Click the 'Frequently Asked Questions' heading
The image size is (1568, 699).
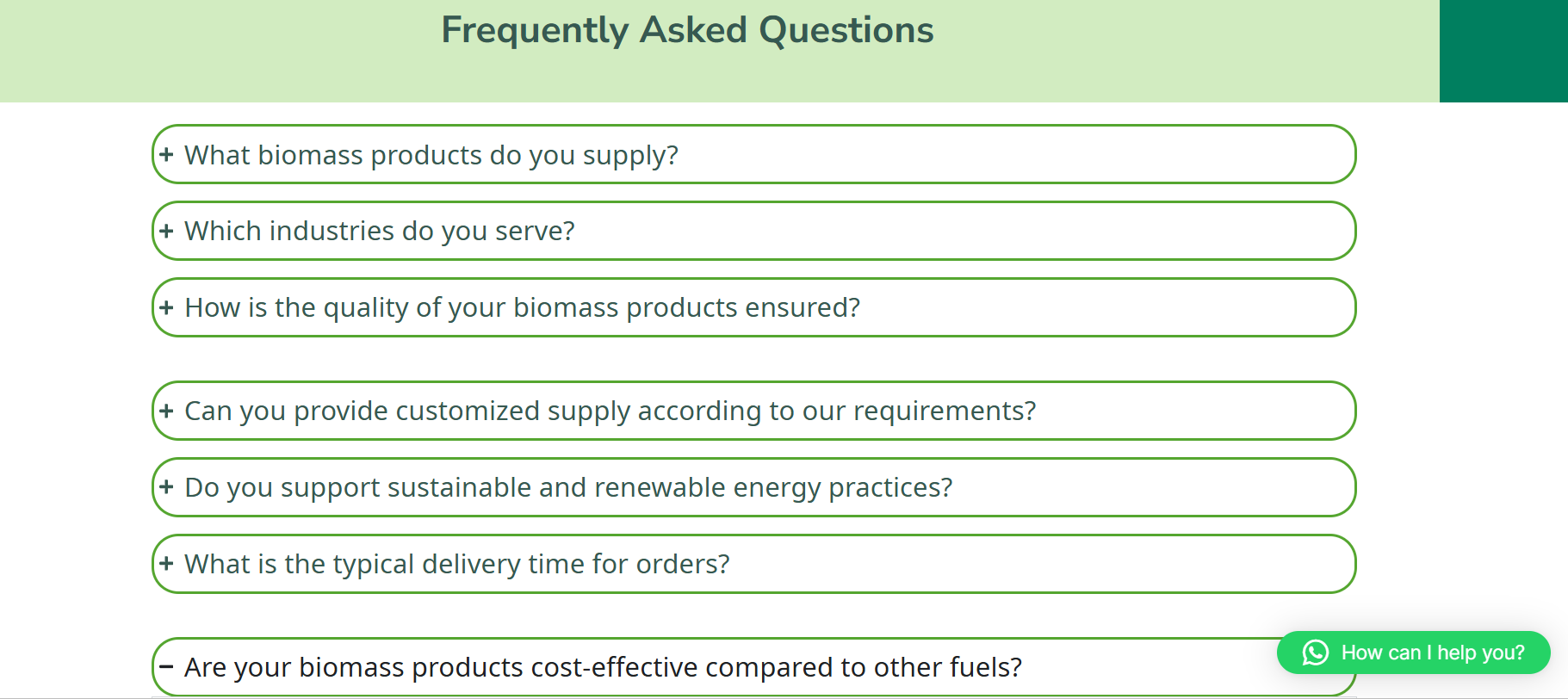click(687, 30)
